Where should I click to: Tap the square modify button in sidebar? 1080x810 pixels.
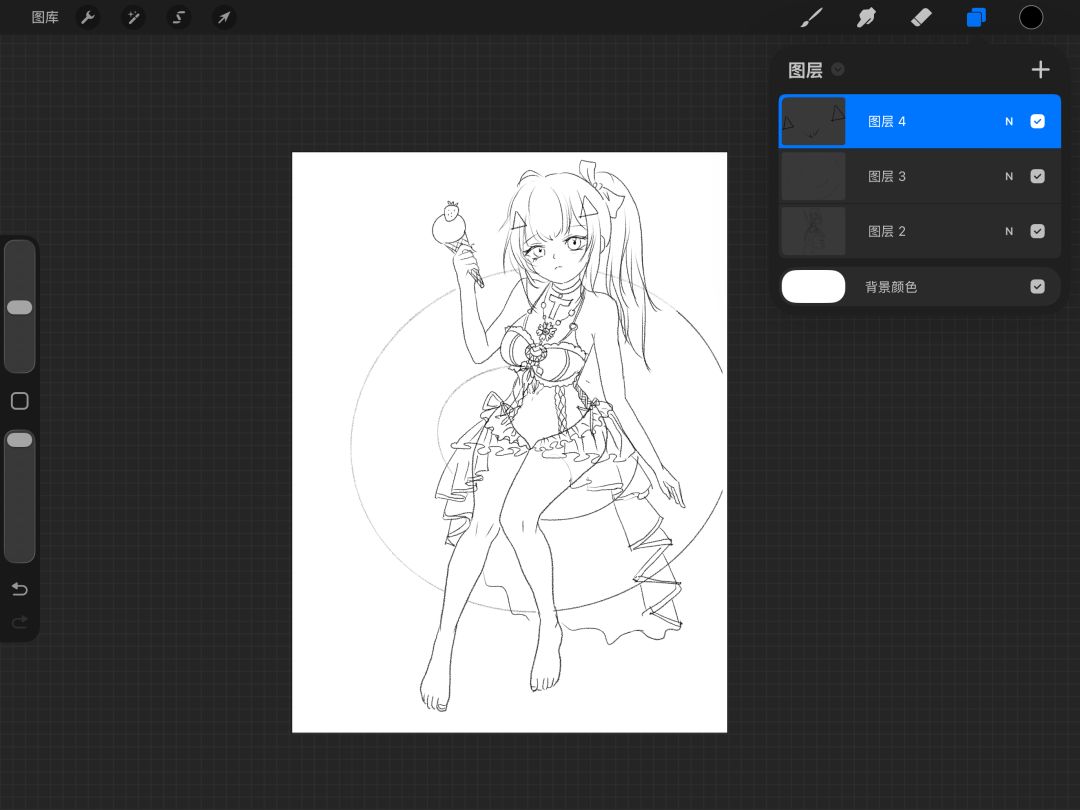tap(19, 401)
